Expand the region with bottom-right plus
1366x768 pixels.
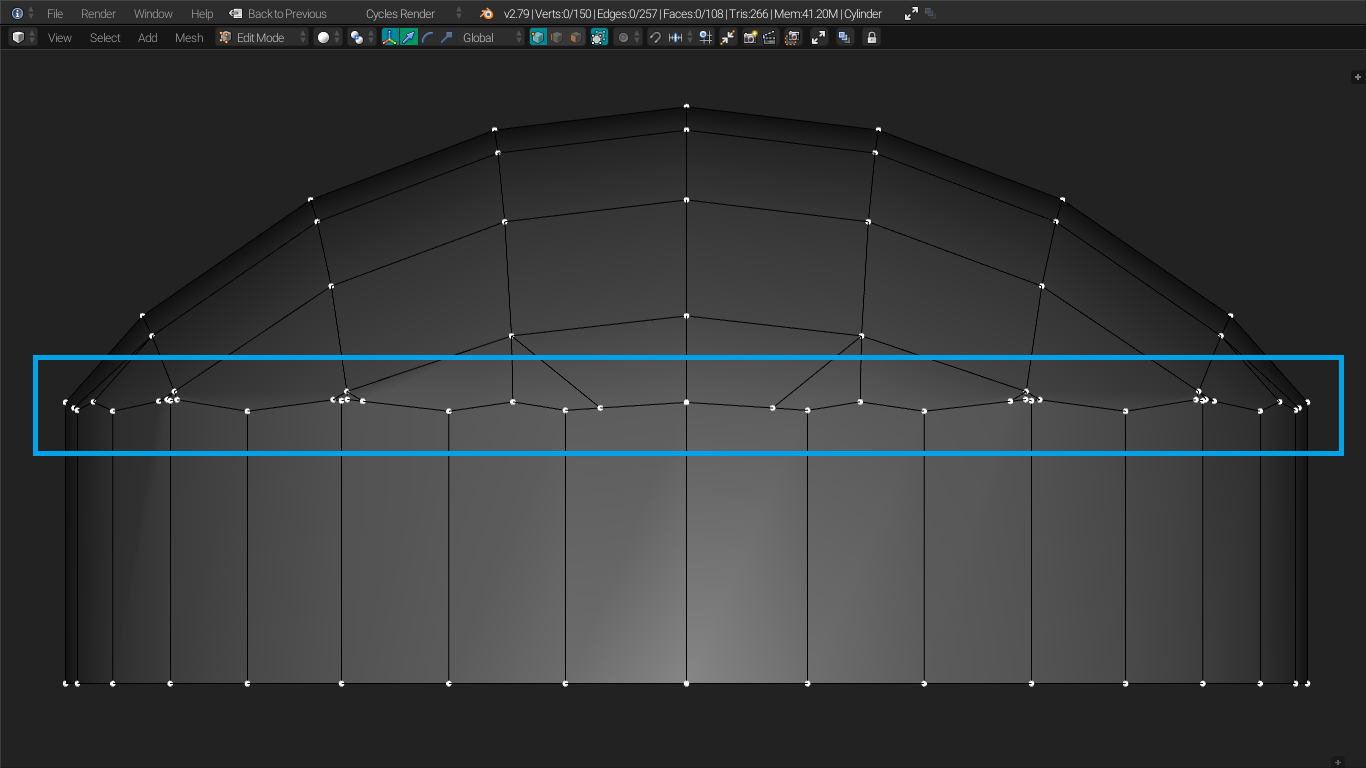pos(1338,762)
